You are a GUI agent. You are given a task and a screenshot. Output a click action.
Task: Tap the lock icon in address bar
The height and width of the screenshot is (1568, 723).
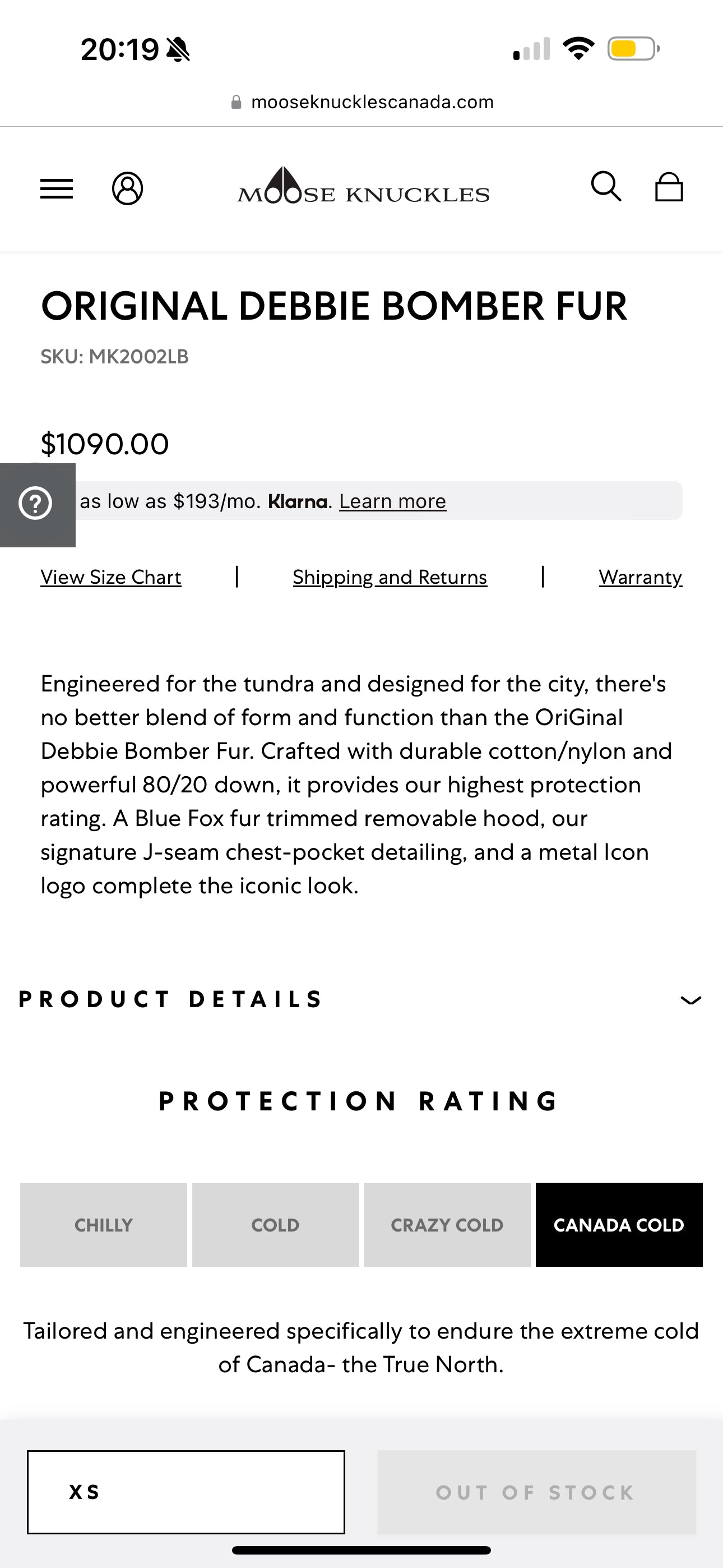click(236, 102)
